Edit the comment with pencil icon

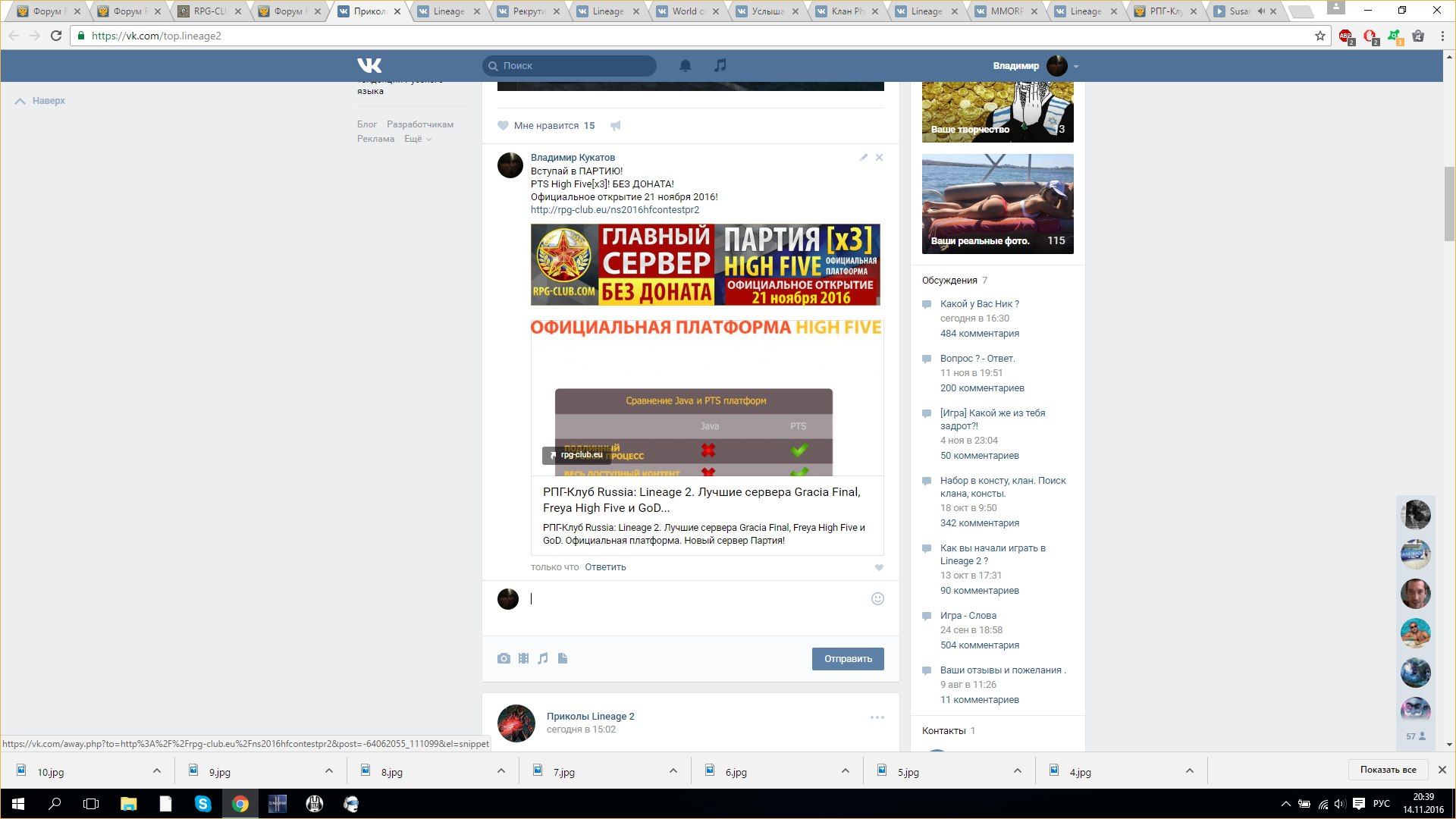863,158
